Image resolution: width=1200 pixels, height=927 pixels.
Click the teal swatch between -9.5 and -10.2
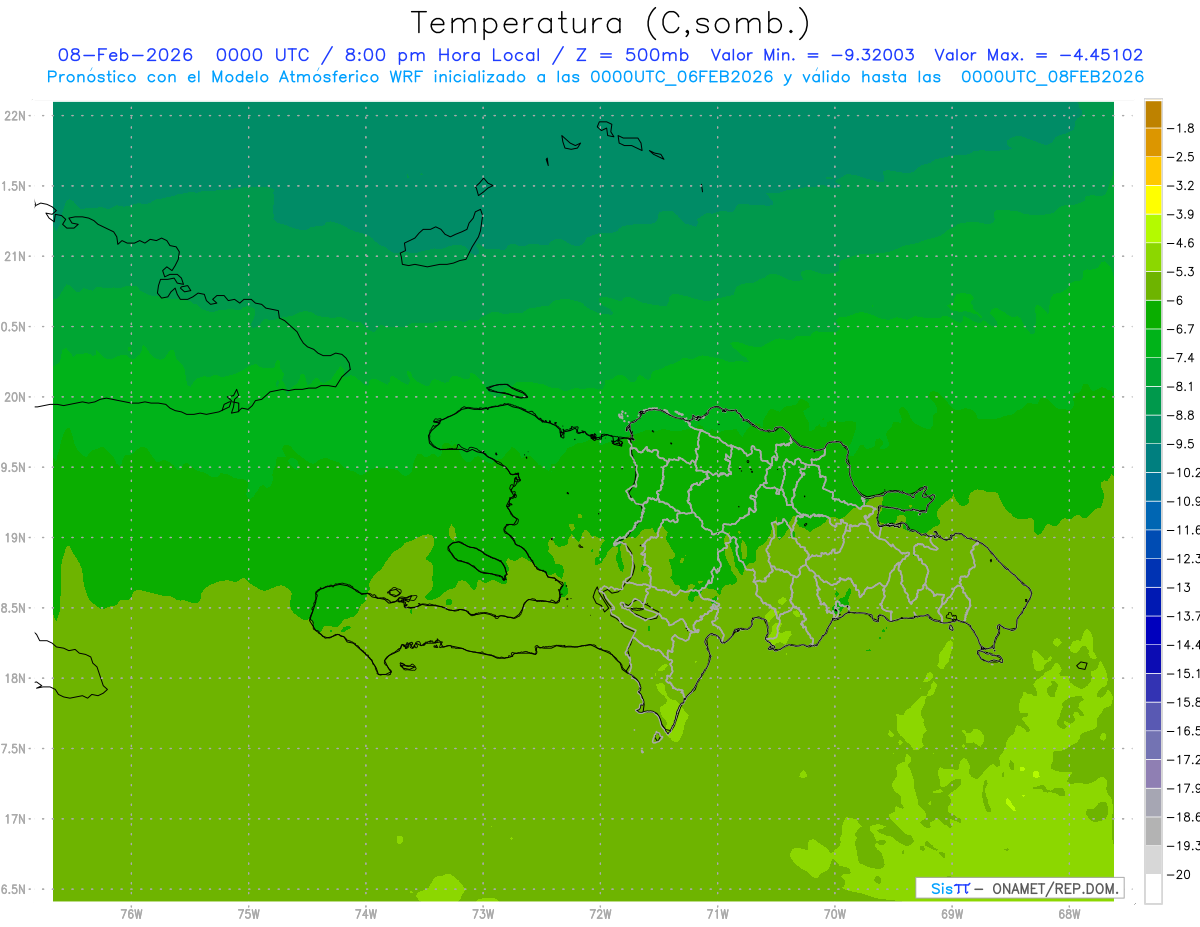click(x=1153, y=458)
